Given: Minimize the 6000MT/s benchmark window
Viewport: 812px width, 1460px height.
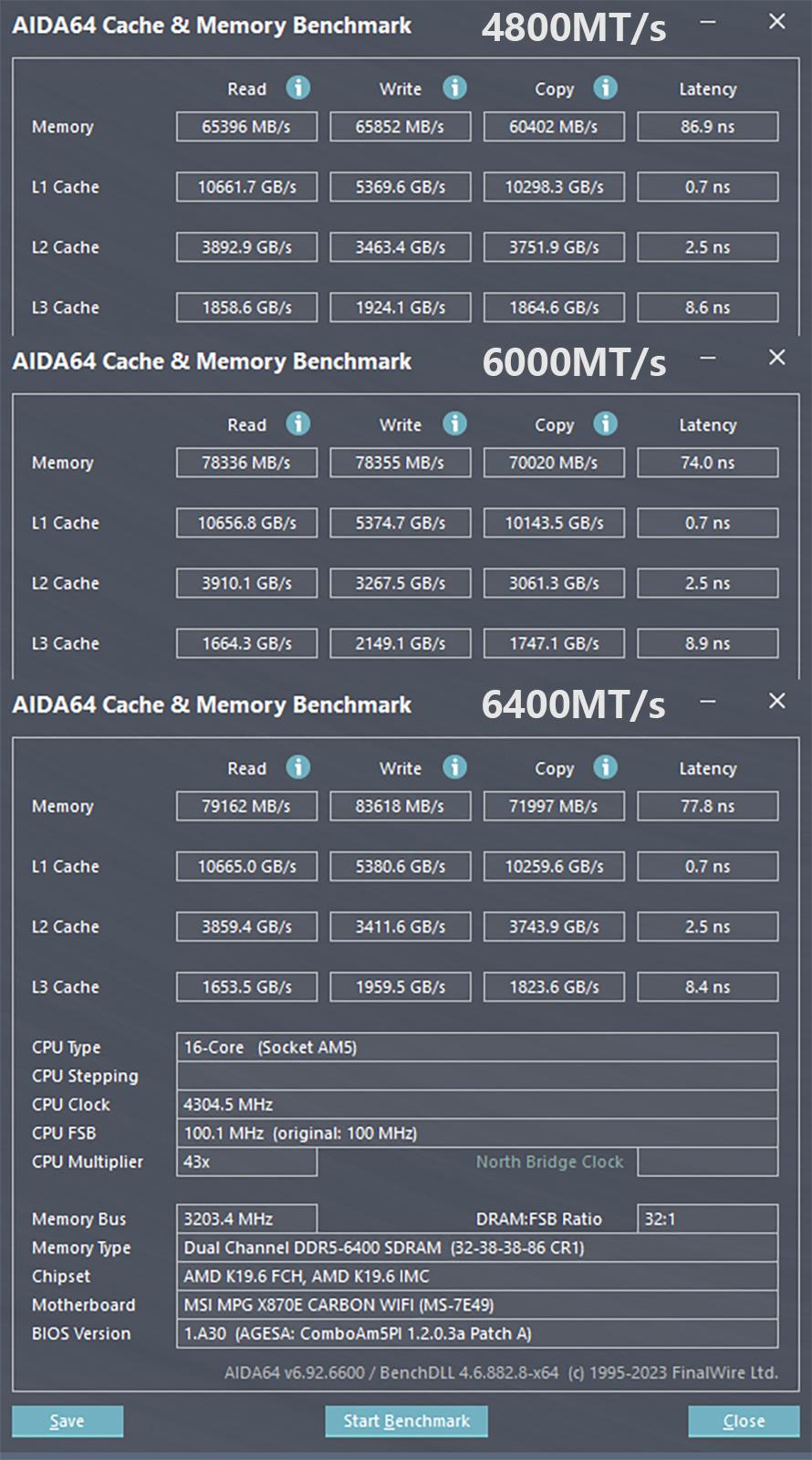Looking at the screenshot, I should coord(708,358).
